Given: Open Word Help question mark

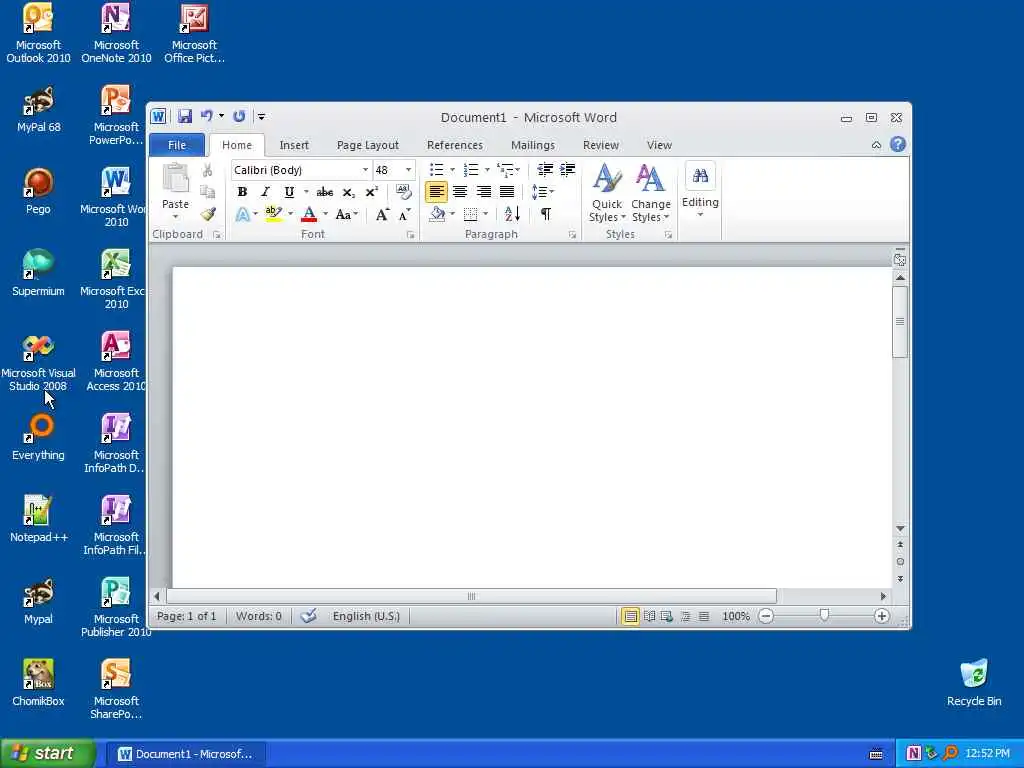Looking at the screenshot, I should pos(898,144).
